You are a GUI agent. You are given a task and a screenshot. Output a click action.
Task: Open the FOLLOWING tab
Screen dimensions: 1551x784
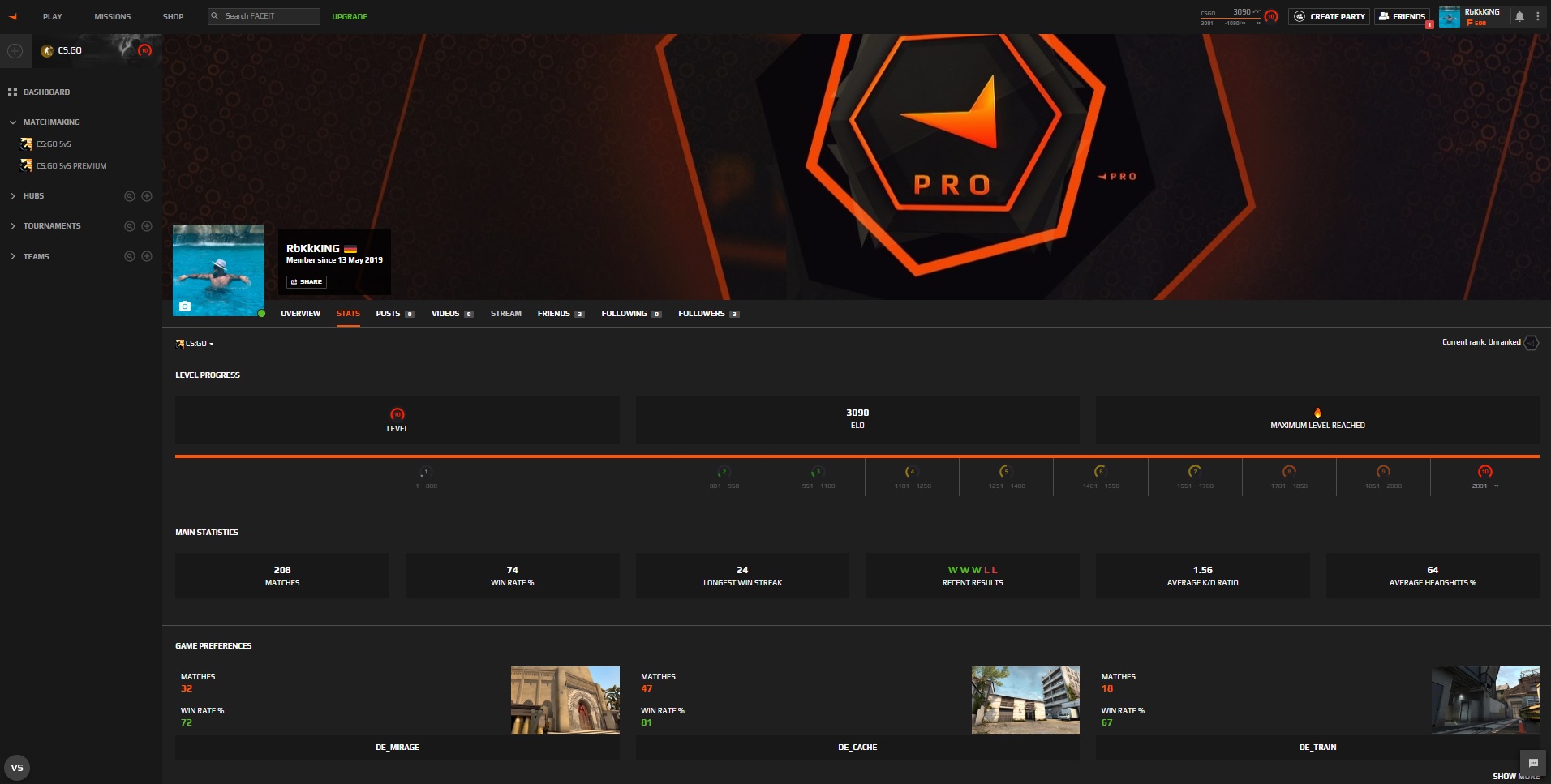click(631, 313)
